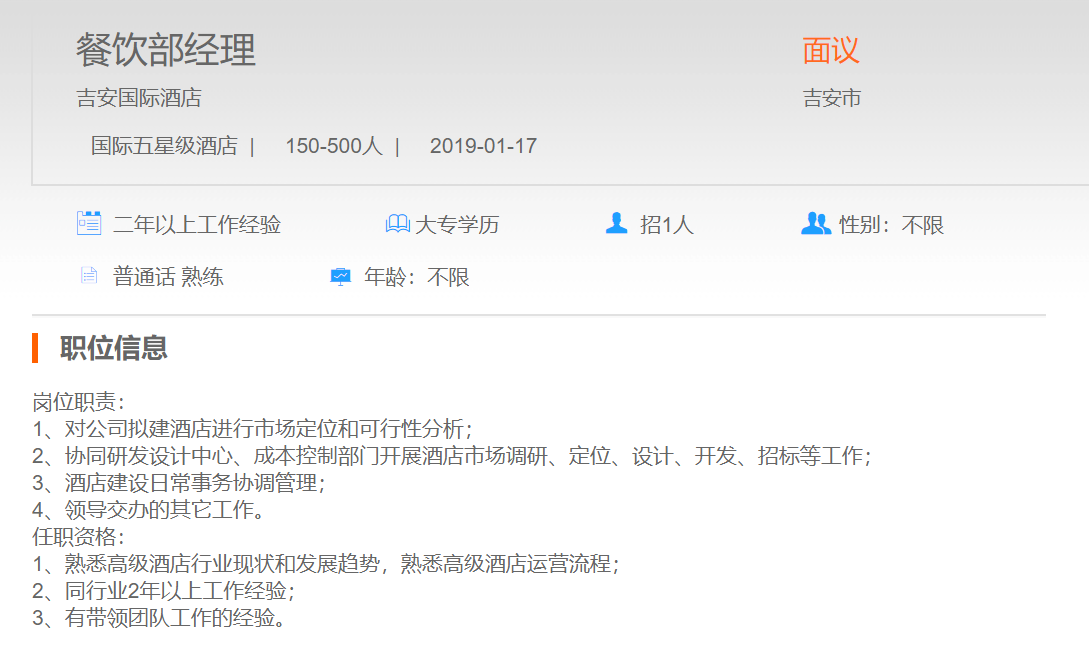The height and width of the screenshot is (648, 1089).
Task: Click the orange 面议 salary text
Action: 831,50
